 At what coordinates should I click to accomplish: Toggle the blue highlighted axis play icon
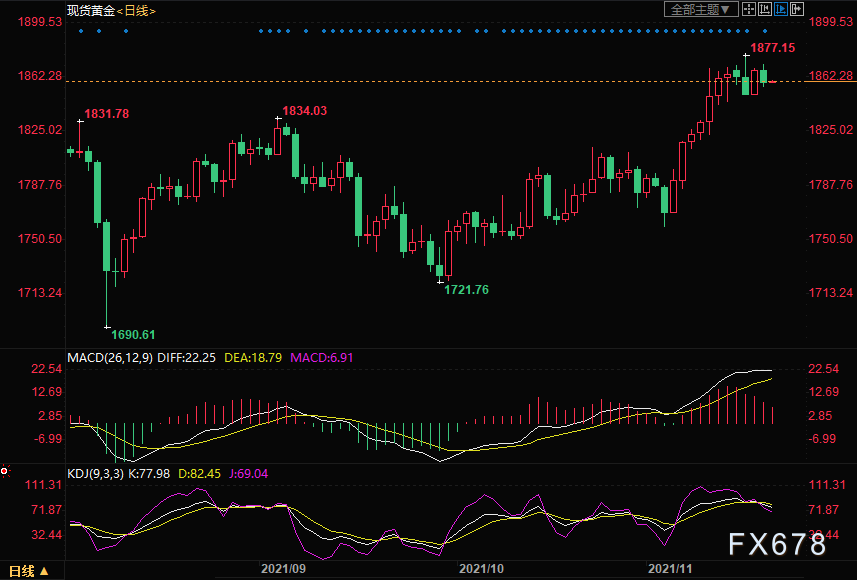[780, 9]
